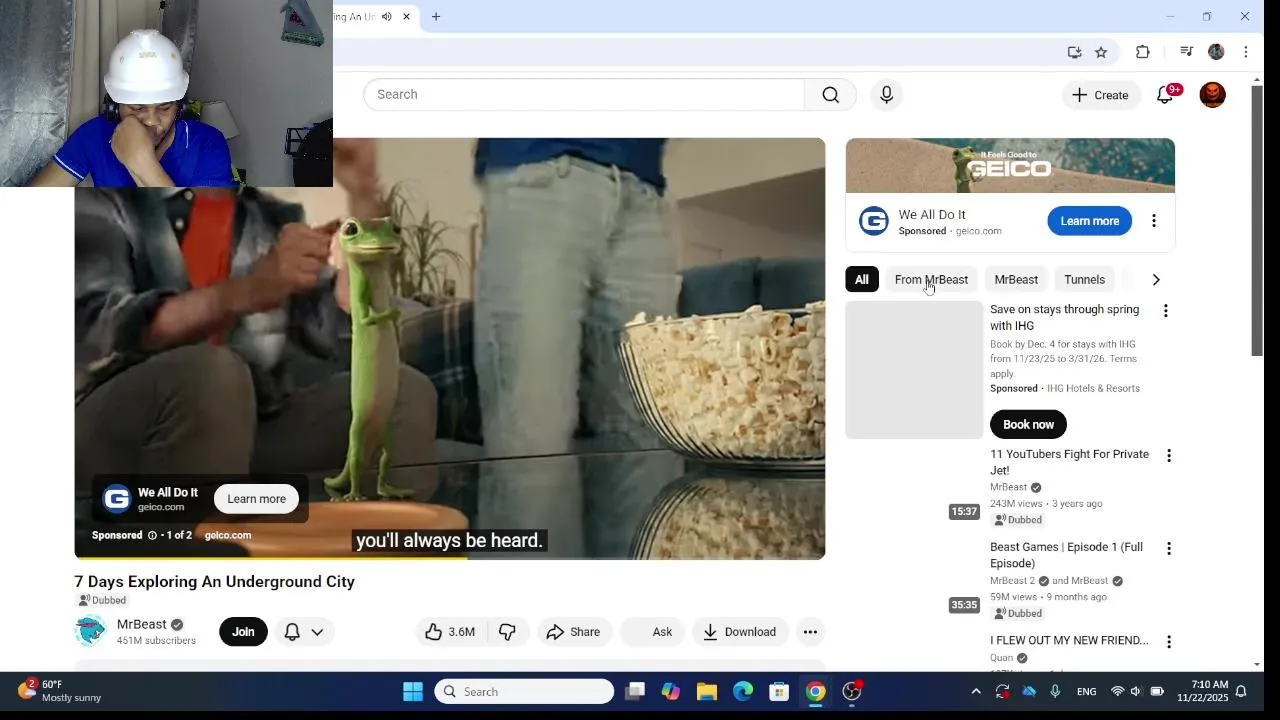Open more actions ellipsis beside Download
Screen dimensions: 1280x720
tap(810, 632)
